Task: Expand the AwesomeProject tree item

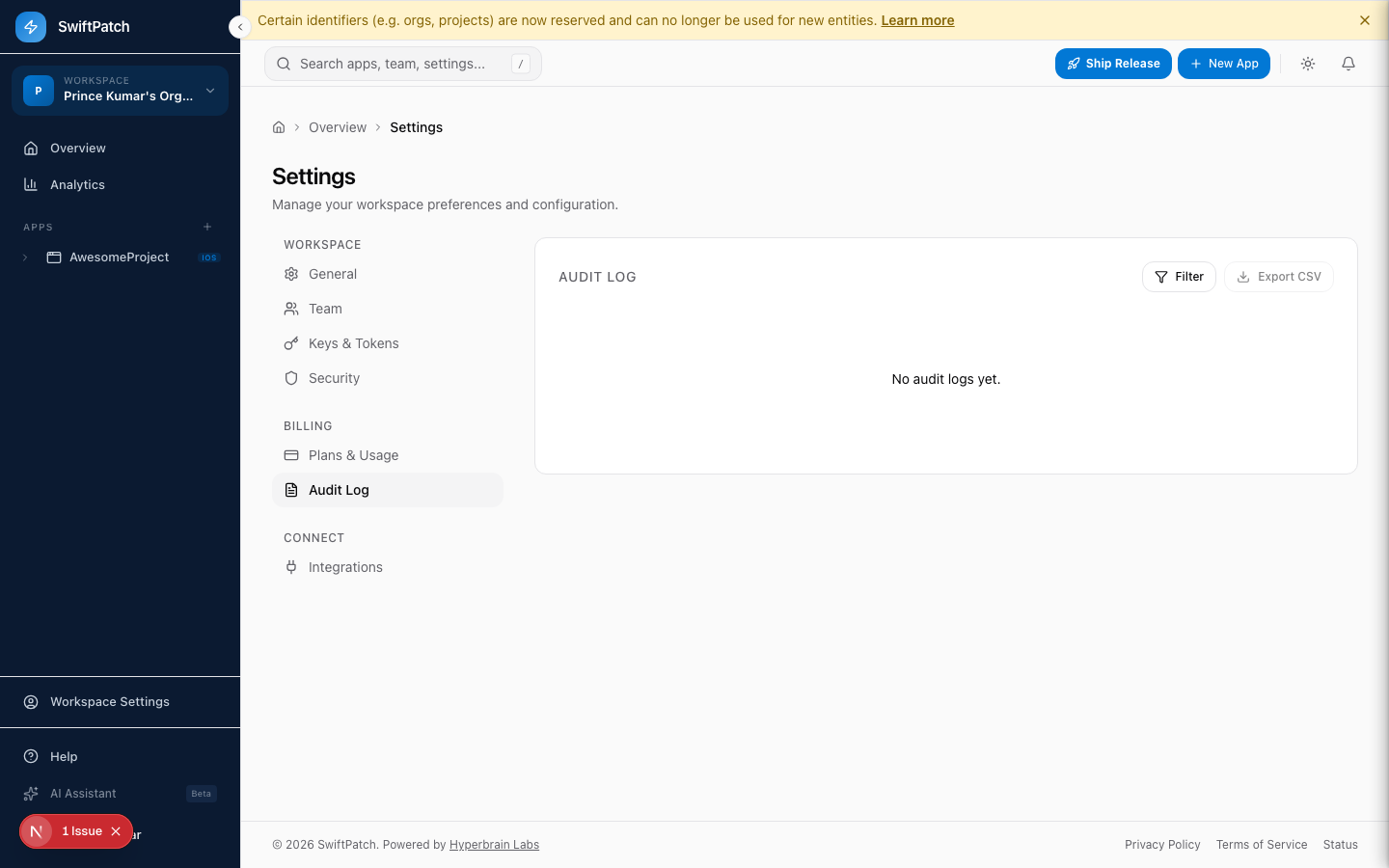Action: pos(24,258)
